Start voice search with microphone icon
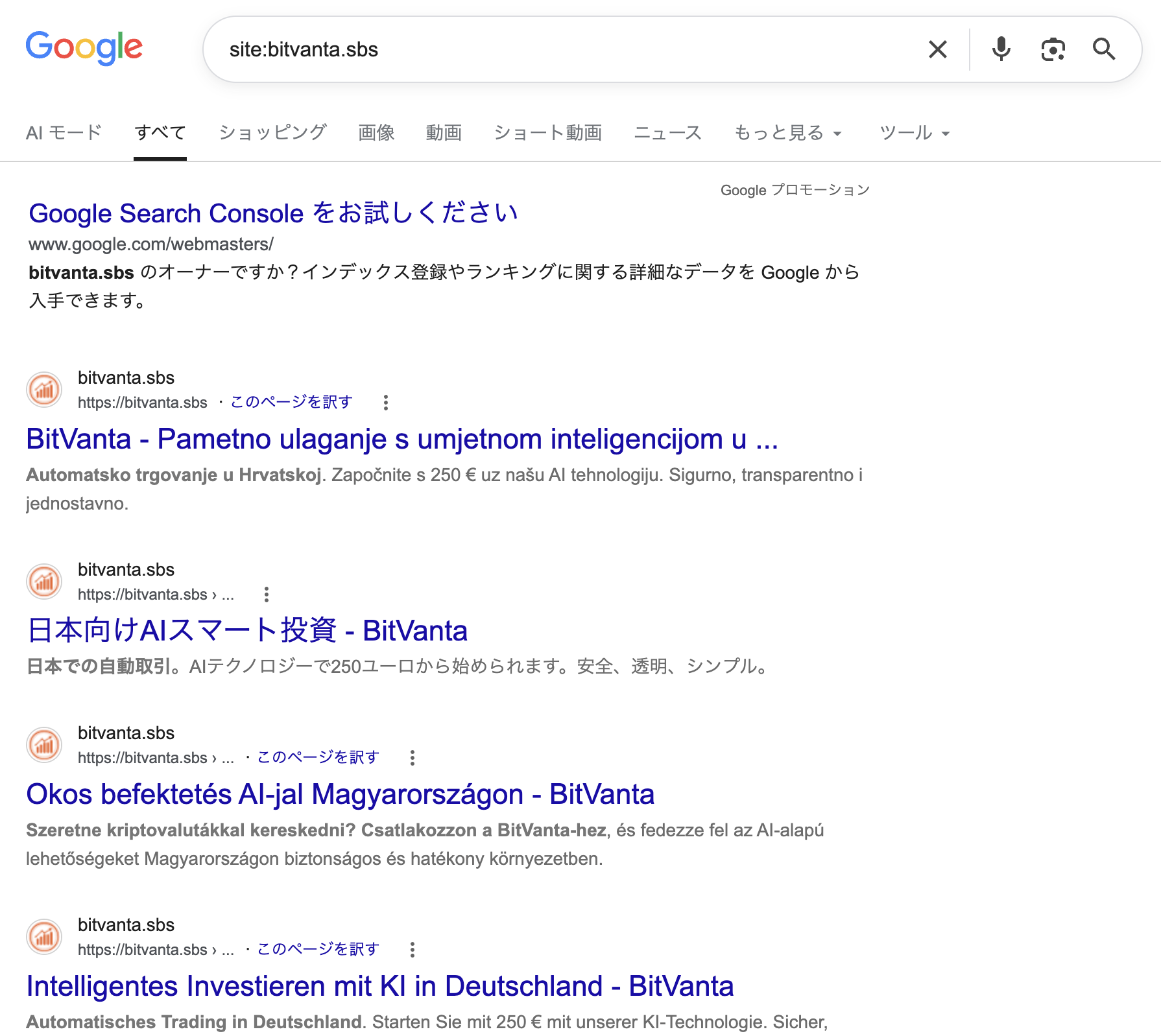Screen dimensions: 1161x1036 tap(1001, 49)
